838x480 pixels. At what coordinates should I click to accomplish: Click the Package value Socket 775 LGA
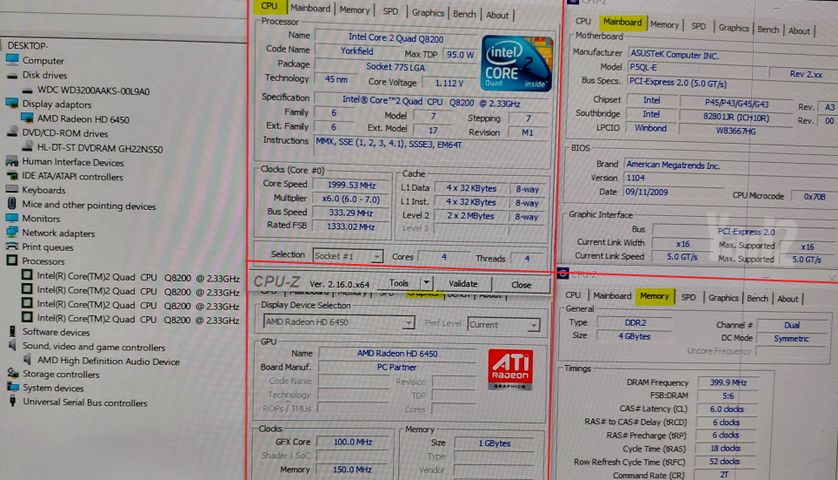click(x=395, y=67)
